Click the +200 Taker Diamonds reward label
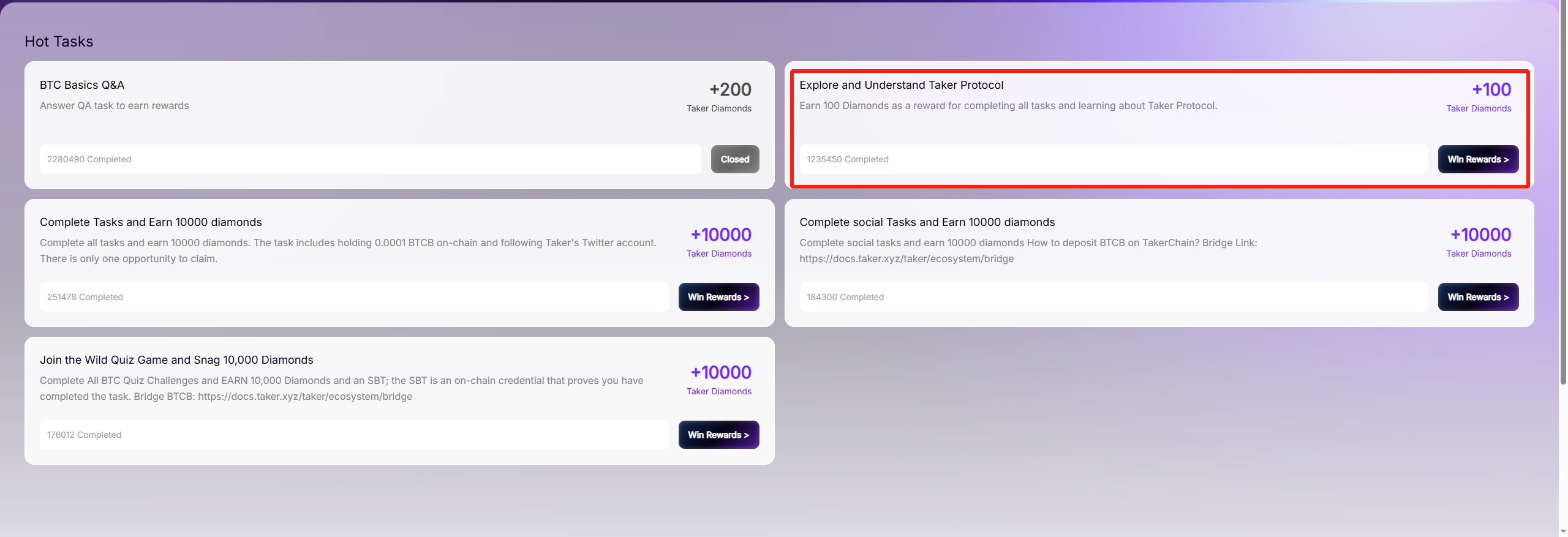Viewport: 1568px width, 537px height. (x=719, y=97)
